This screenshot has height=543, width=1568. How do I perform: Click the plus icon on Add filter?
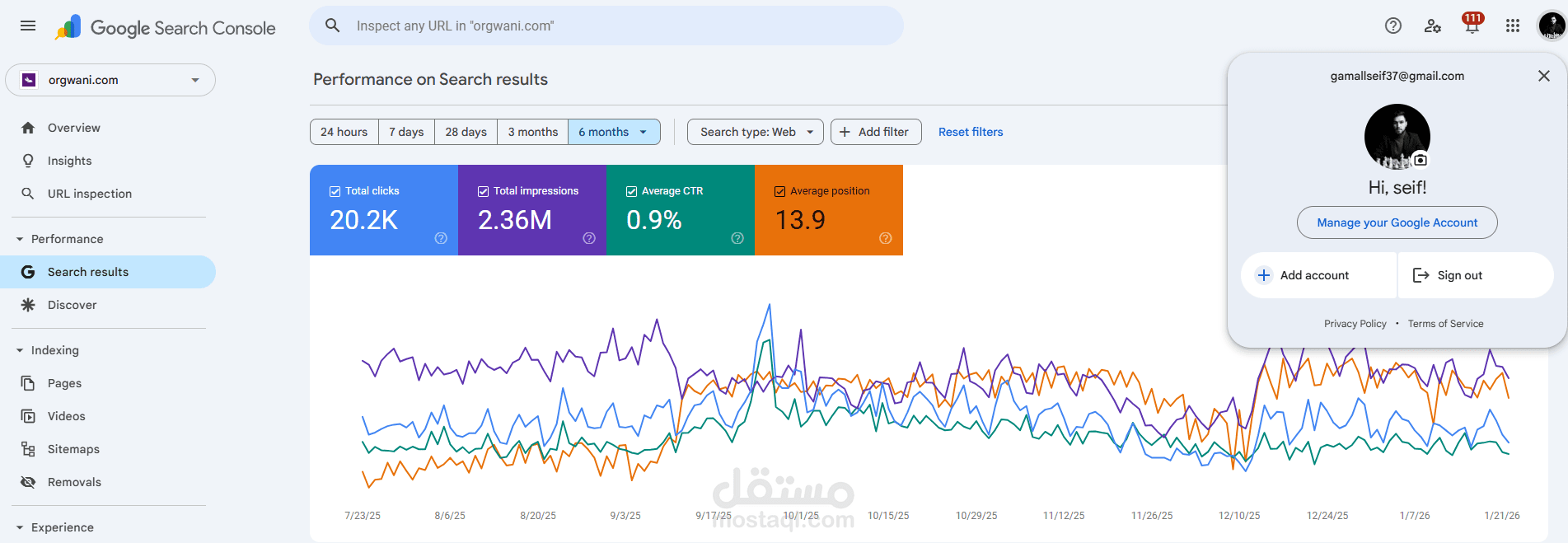pyautogui.click(x=845, y=132)
